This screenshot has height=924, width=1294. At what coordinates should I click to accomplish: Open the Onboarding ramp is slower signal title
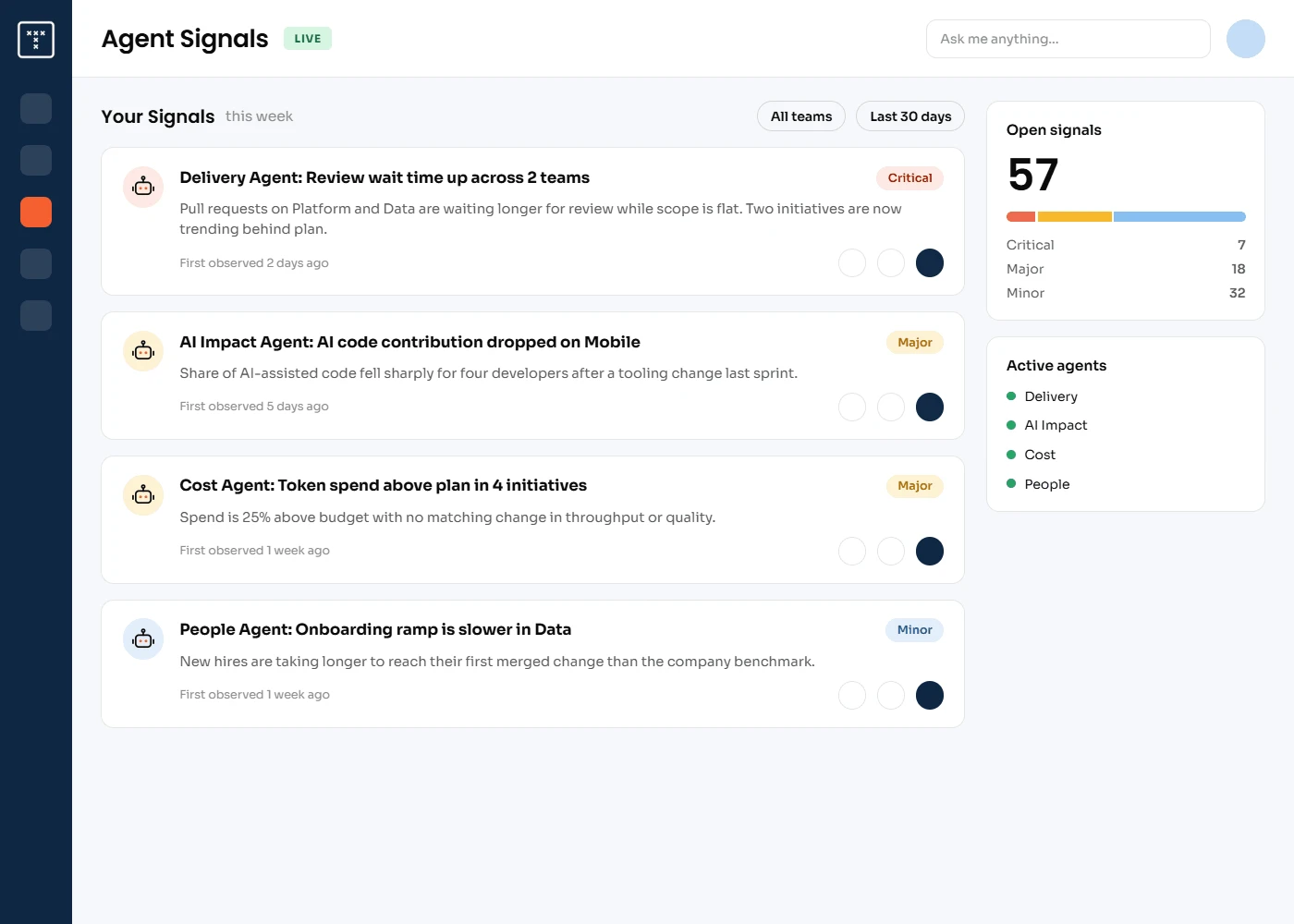[x=375, y=629]
